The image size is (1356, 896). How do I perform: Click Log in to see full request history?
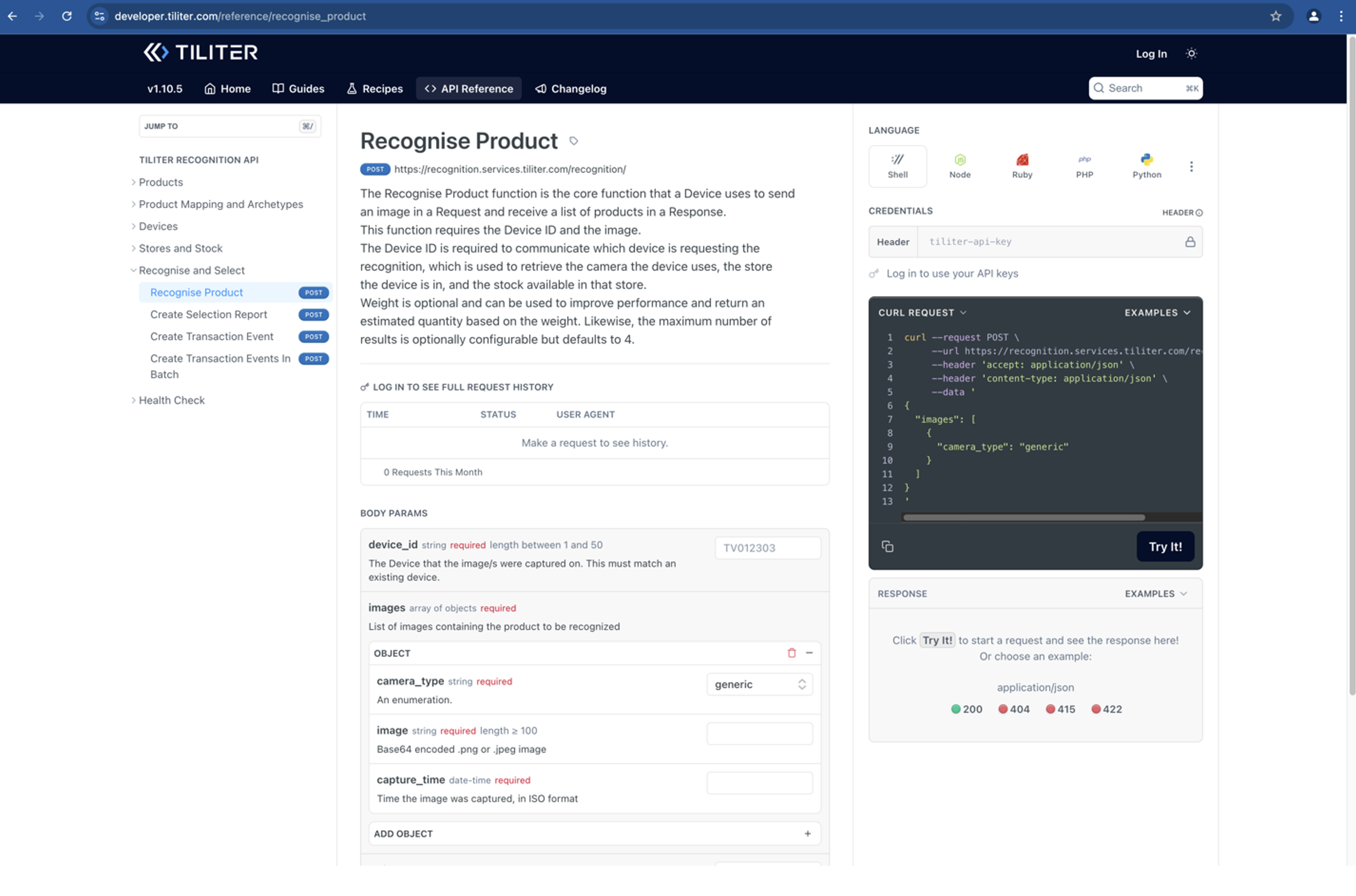[x=463, y=387]
